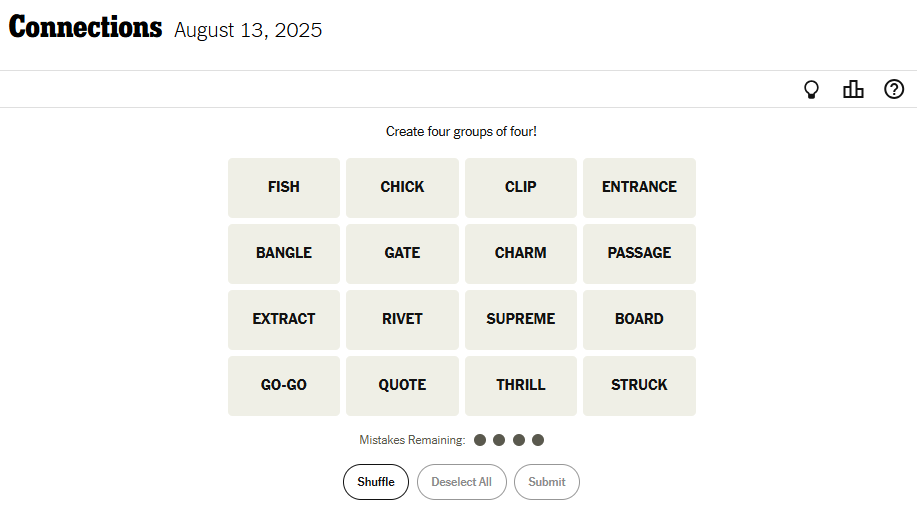Select the SUPREME word tile
The width and height of the screenshot is (917, 514).
click(x=521, y=319)
